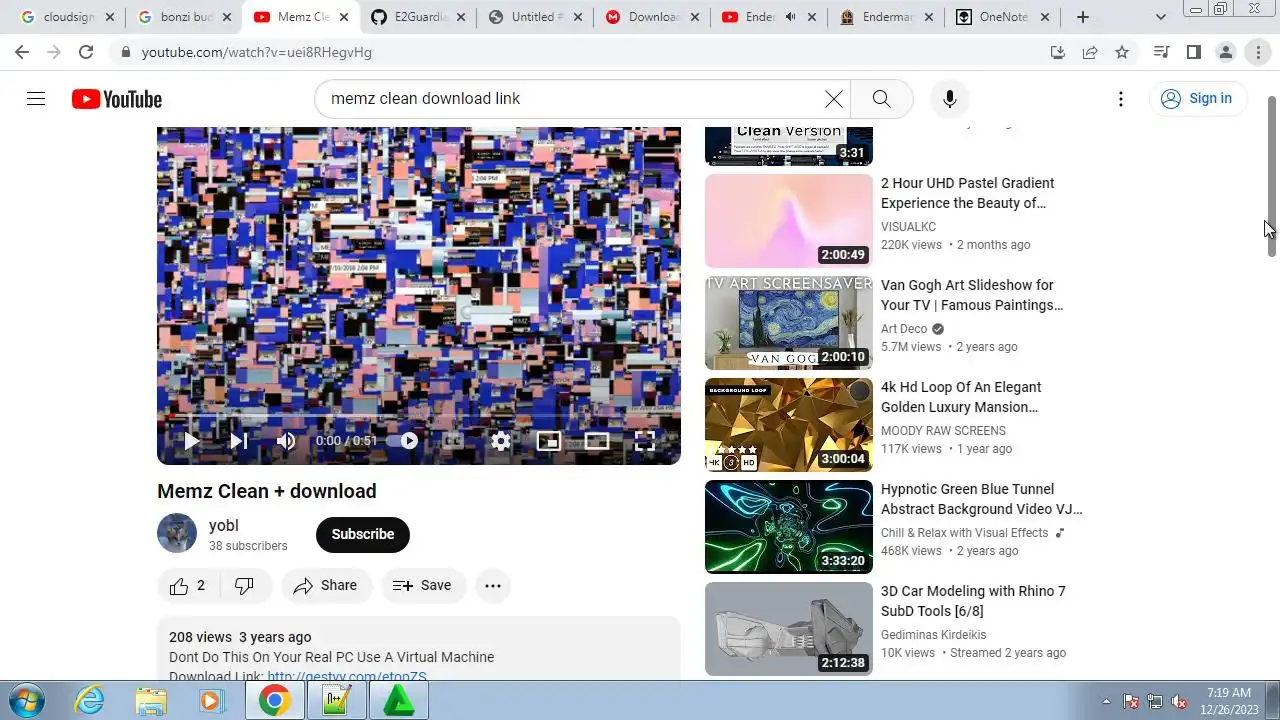Close the Memz Clean tab
This screenshot has height=720, width=1280.
(344, 17)
